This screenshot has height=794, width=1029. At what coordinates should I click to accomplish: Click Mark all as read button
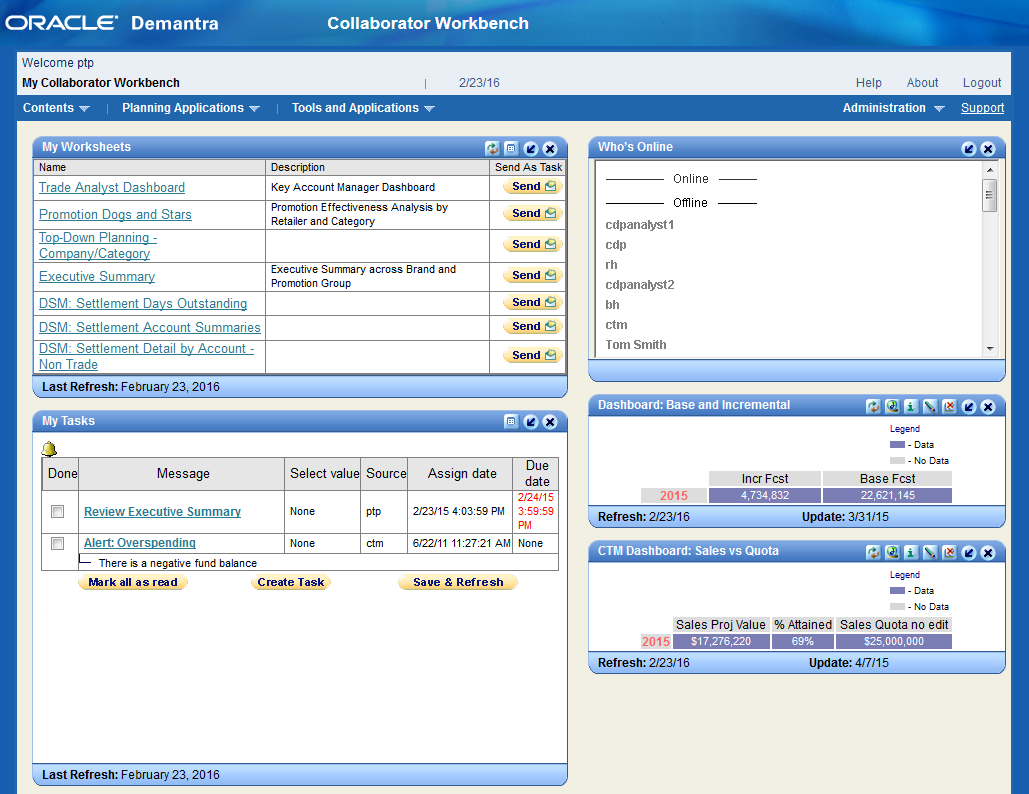click(133, 582)
